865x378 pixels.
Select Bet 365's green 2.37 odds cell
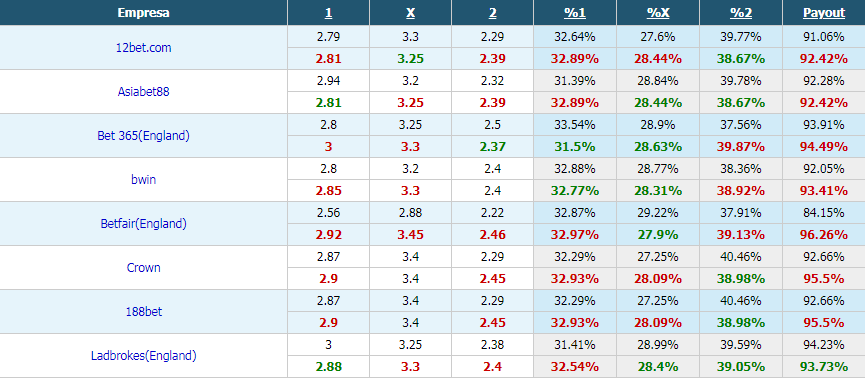(x=493, y=147)
